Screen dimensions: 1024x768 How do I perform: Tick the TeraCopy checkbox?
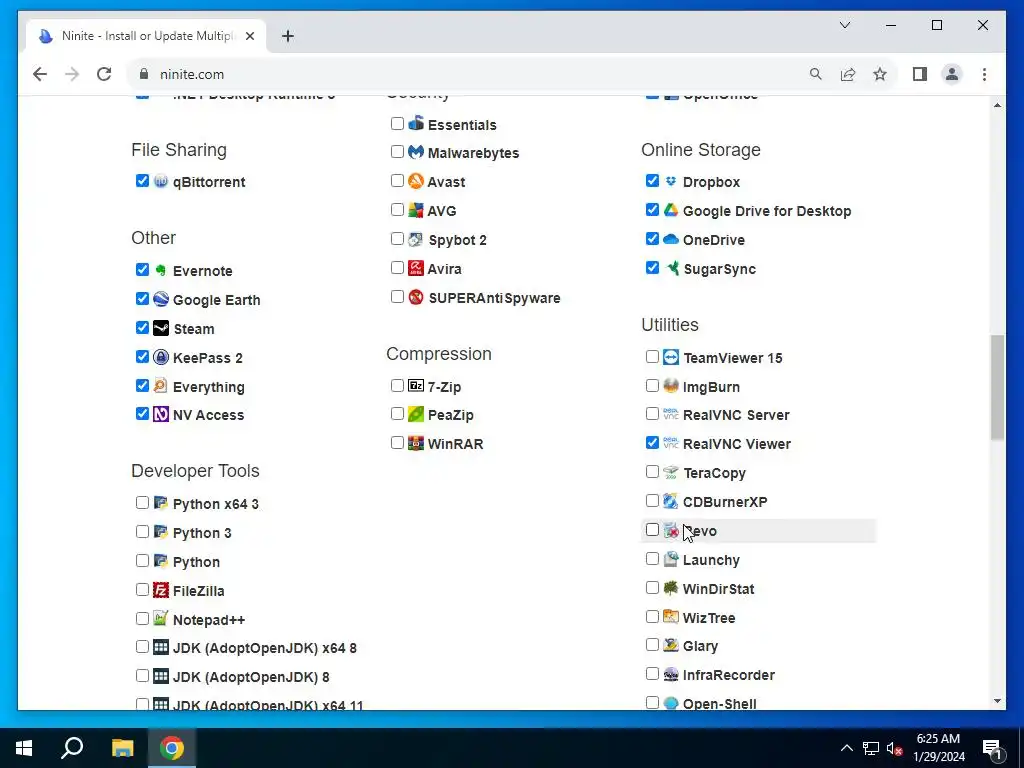pos(652,472)
